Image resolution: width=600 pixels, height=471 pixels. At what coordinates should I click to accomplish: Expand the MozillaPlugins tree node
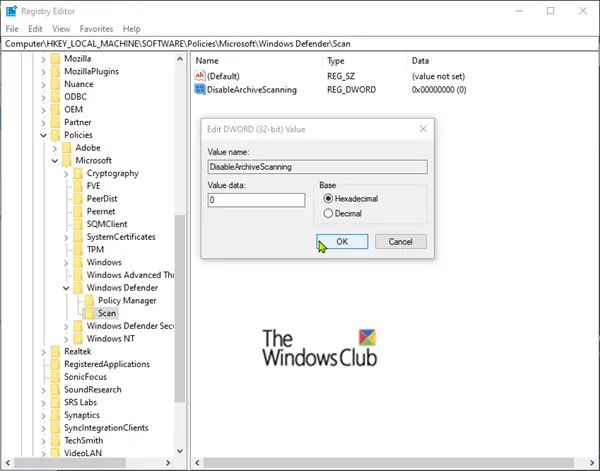pos(43,72)
